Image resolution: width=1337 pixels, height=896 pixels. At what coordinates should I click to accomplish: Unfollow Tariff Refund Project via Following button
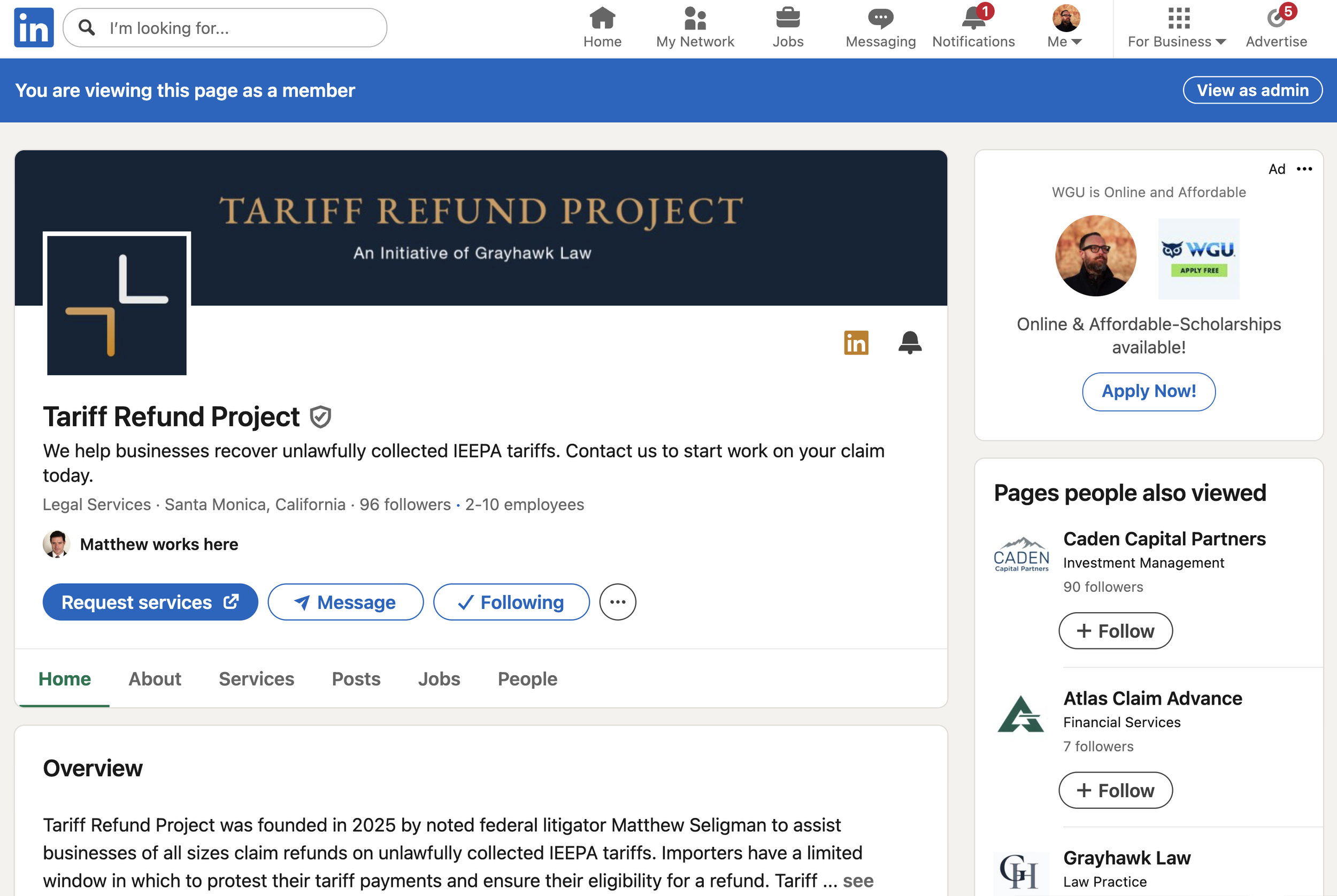(511, 602)
